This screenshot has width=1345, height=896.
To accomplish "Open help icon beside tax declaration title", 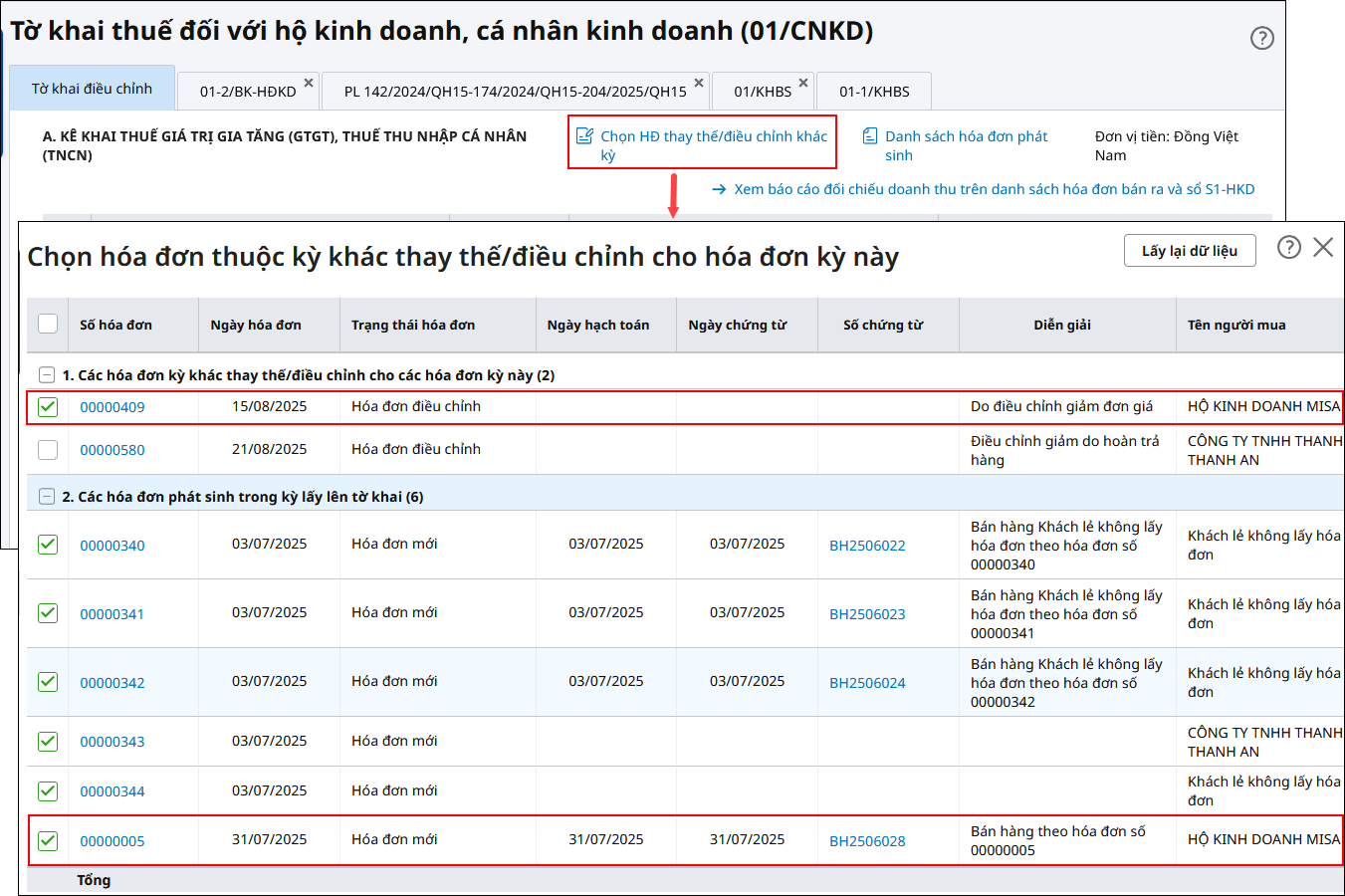I will point(1261,38).
